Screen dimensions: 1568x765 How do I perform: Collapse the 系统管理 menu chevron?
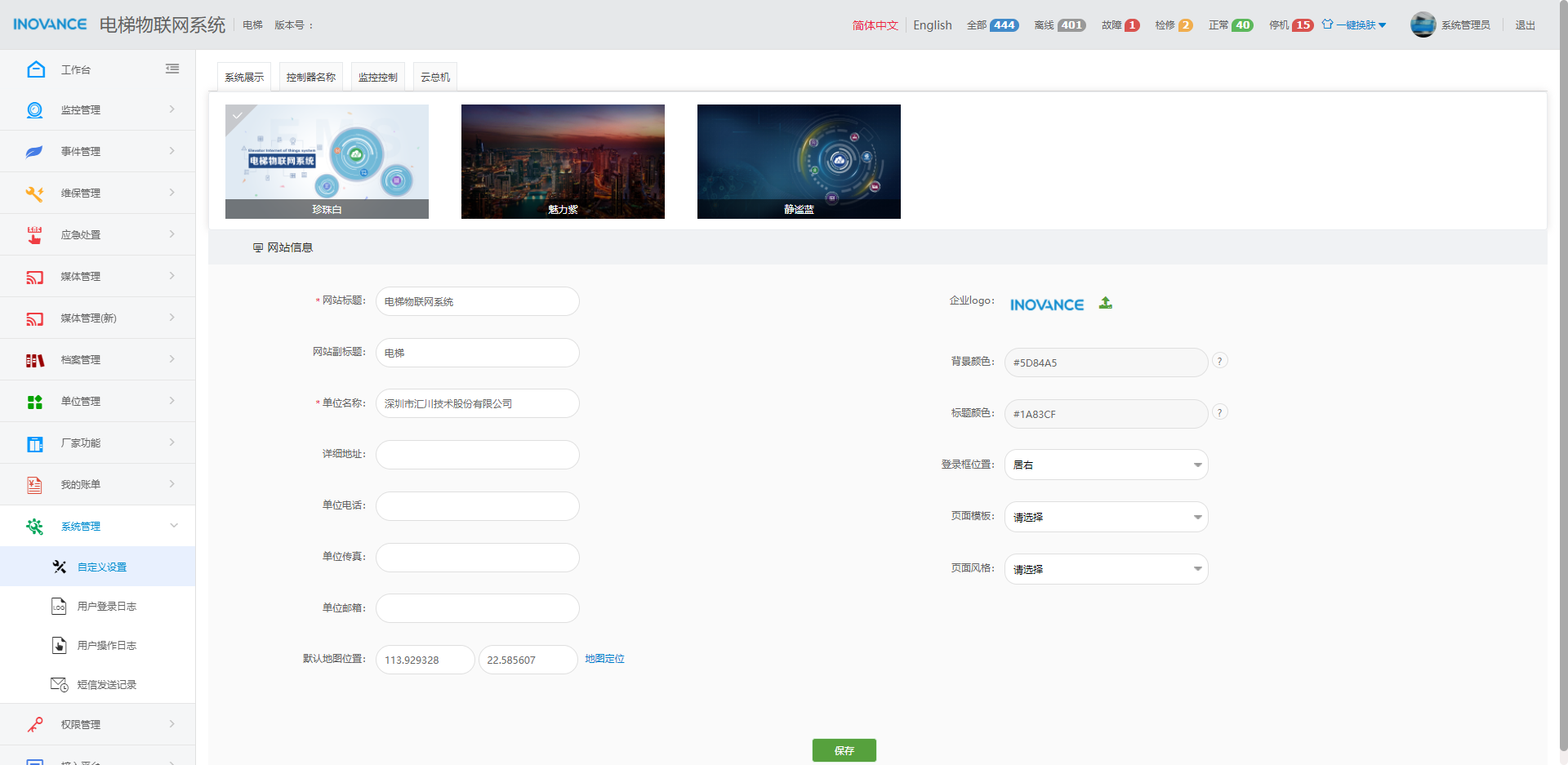pos(173,526)
